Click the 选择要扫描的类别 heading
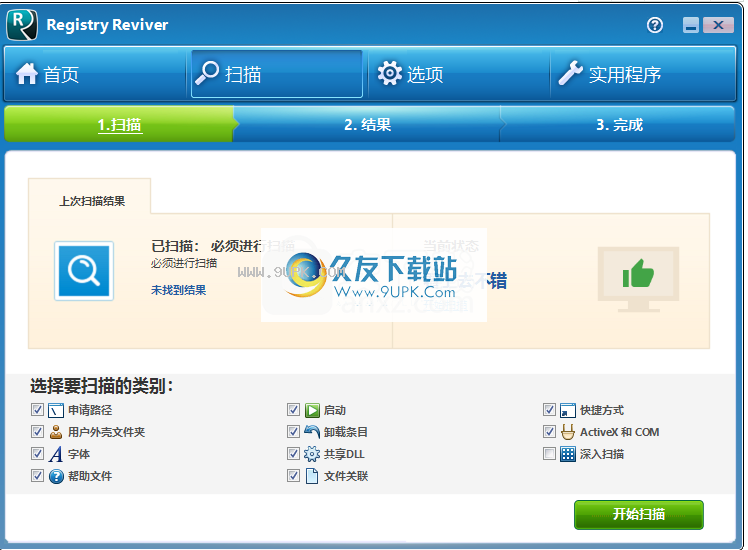748x550 pixels. pyautogui.click(x=102, y=386)
